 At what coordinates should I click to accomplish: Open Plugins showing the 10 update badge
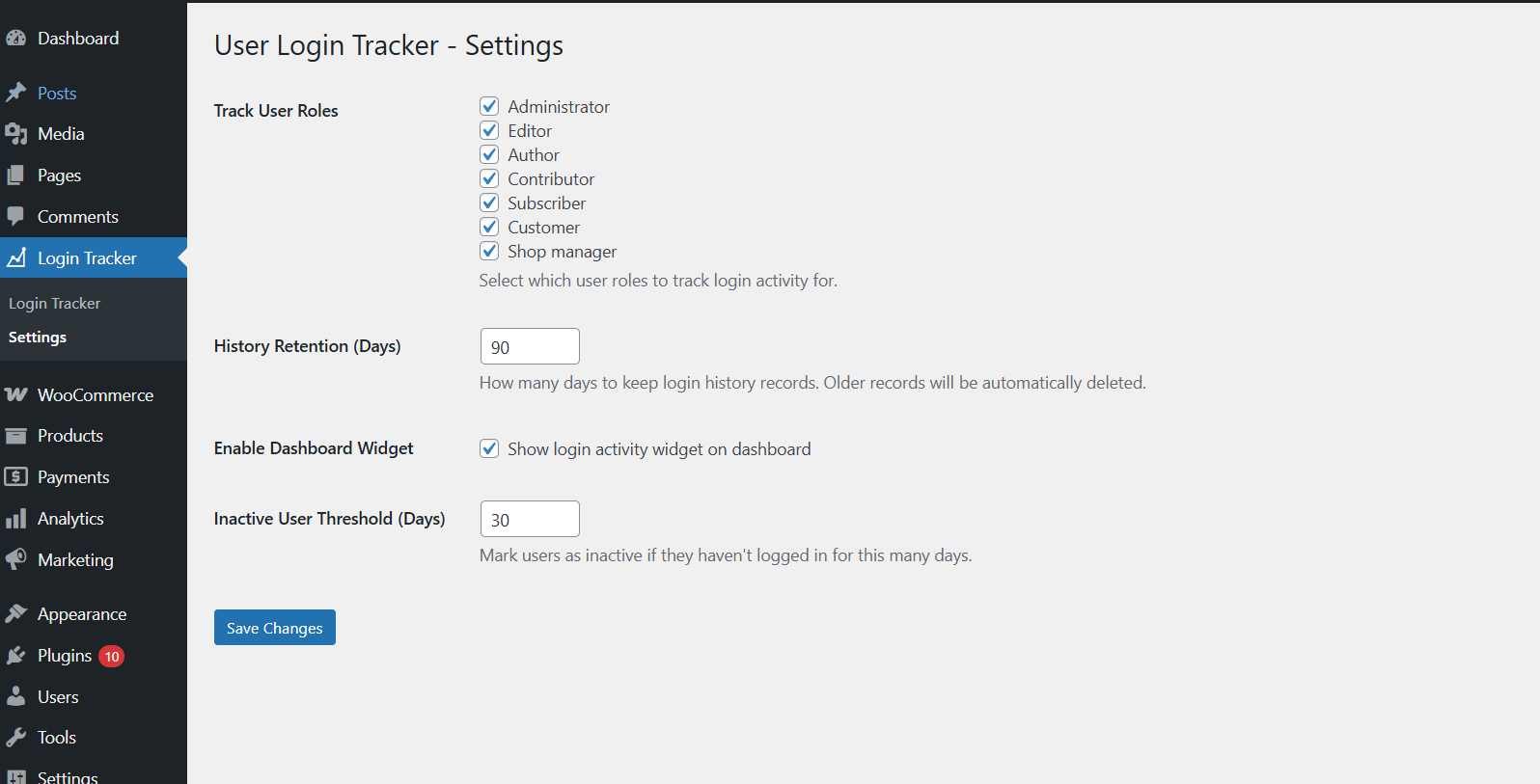pyautogui.click(x=66, y=655)
